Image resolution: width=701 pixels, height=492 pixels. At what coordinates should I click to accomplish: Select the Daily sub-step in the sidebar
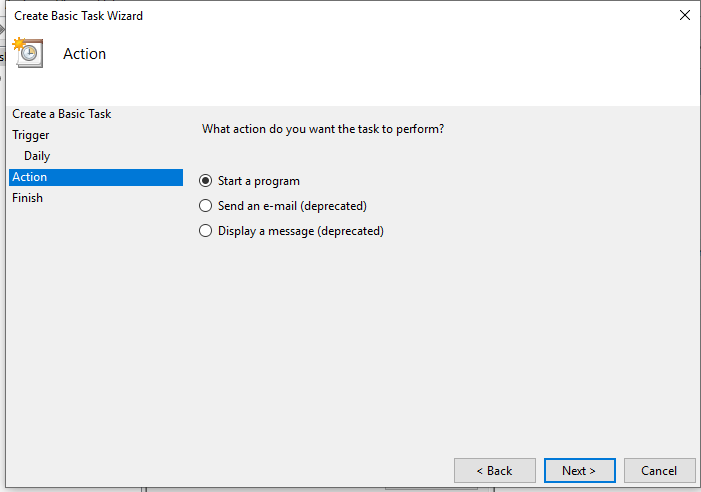point(37,156)
